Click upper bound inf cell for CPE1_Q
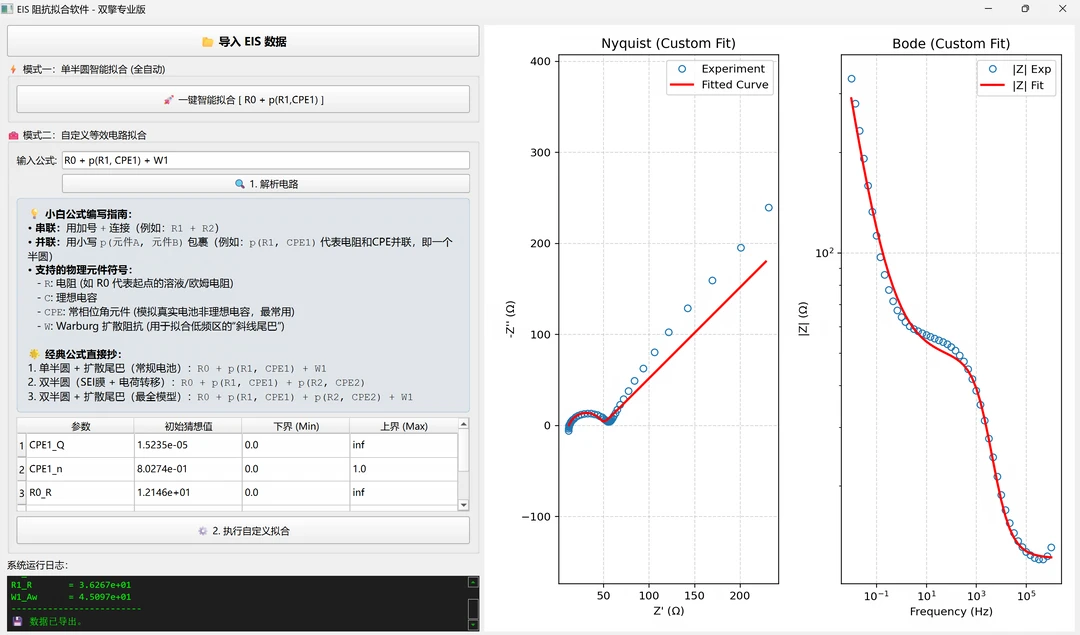The height and width of the screenshot is (635, 1080). (x=404, y=445)
